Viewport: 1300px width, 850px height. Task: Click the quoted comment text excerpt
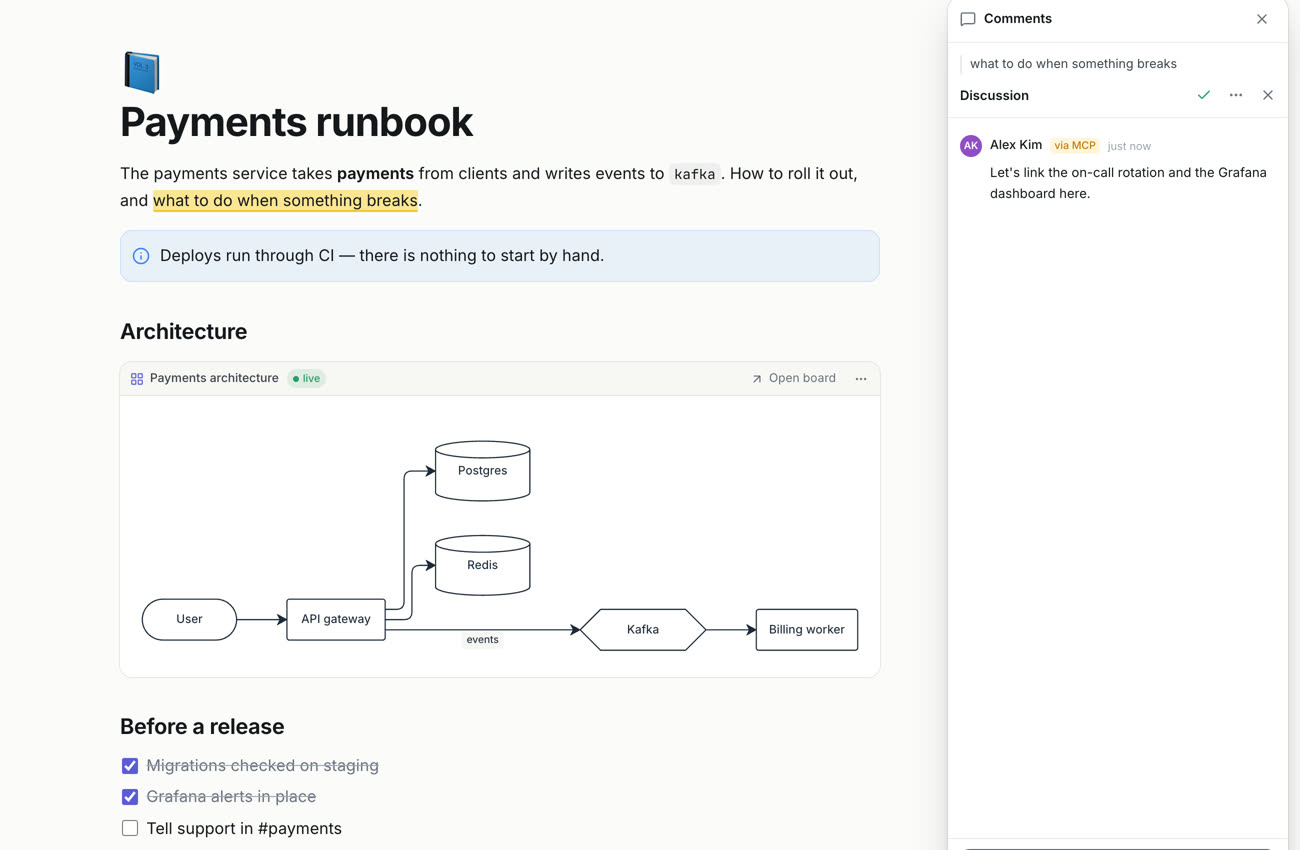pyautogui.click(x=1073, y=64)
